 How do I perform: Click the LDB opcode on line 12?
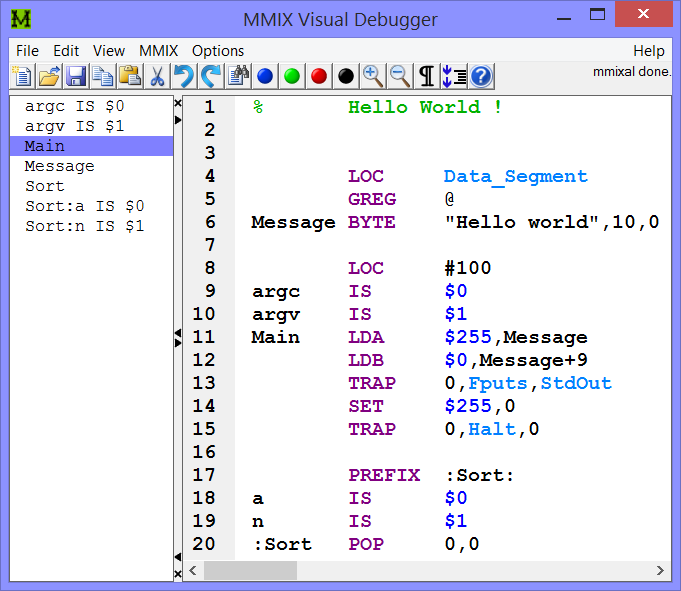pos(366,360)
